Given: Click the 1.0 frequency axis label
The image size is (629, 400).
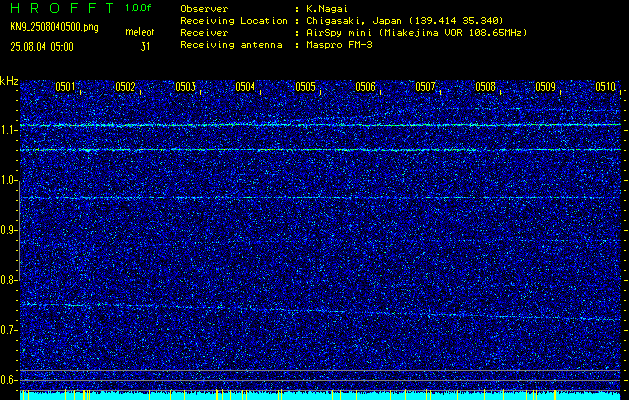Looking at the screenshot, I should point(9,180).
